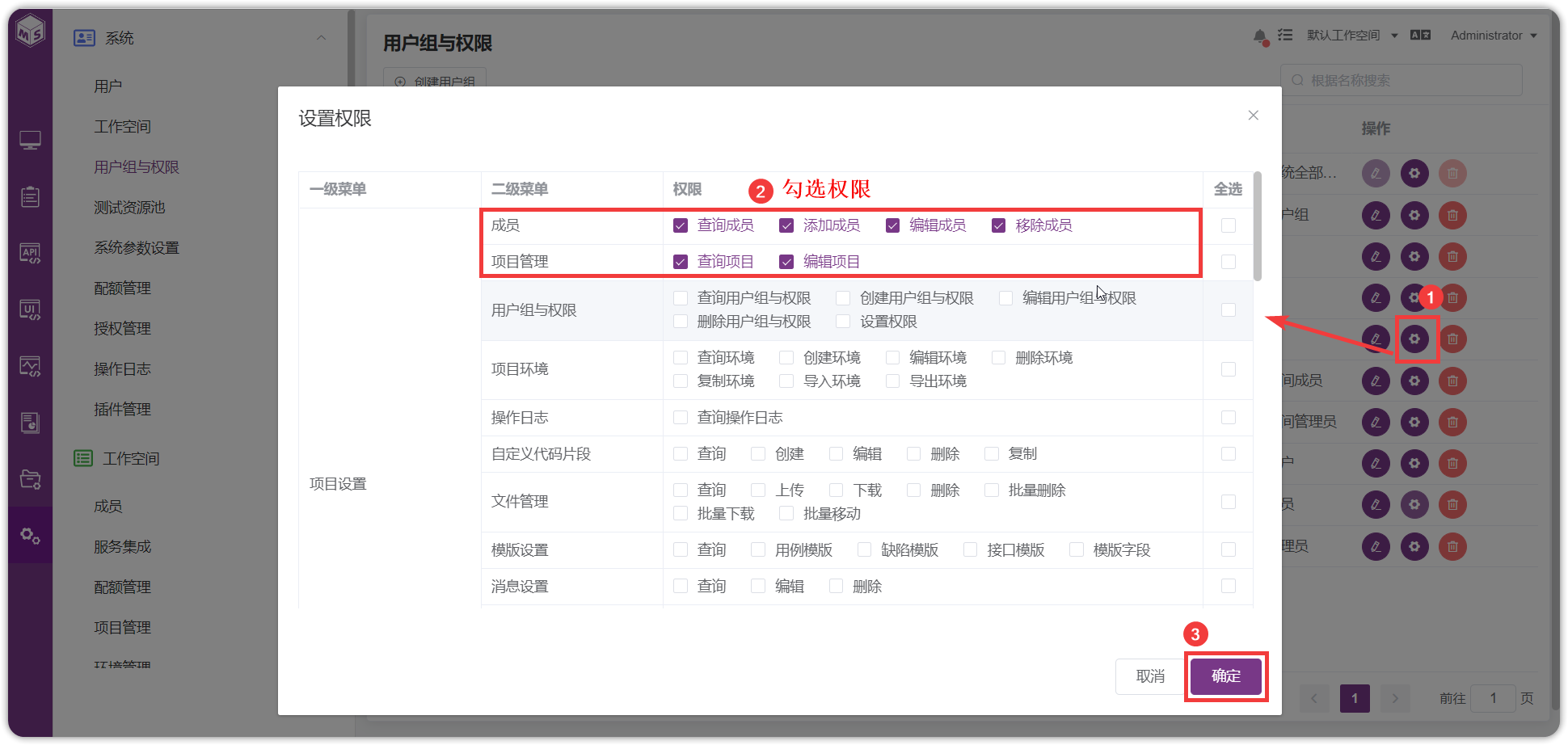The width and height of the screenshot is (1568, 745).
Task: Click edit icon in the 间成员 row
Action: [1376, 381]
